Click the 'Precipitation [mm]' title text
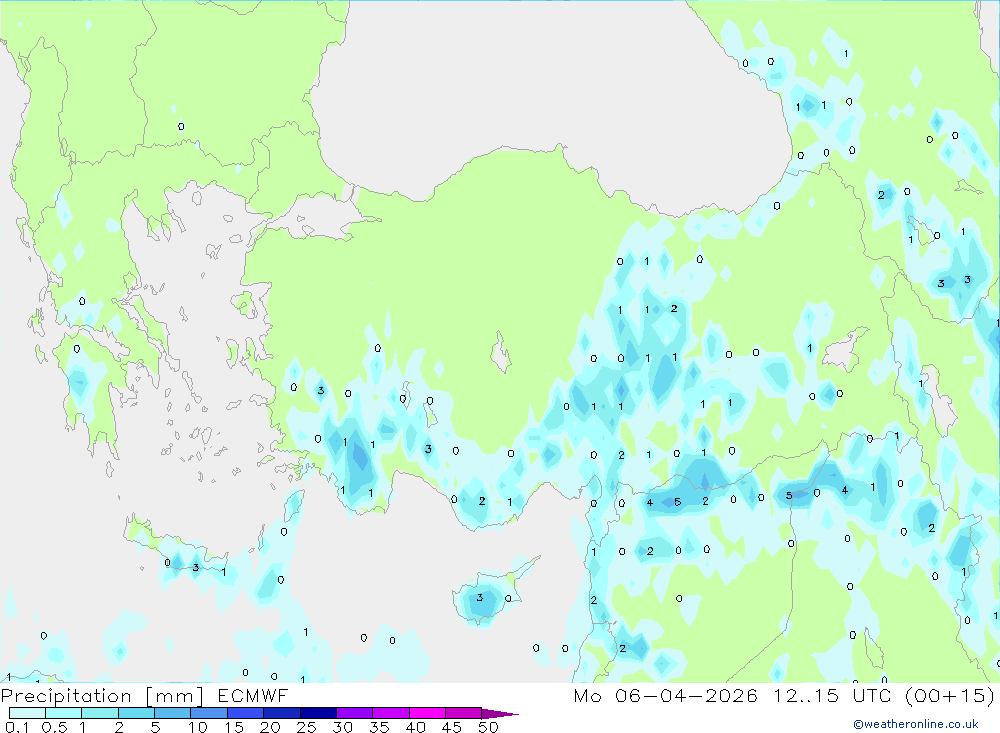1000x733 pixels. pyautogui.click(x=102, y=696)
